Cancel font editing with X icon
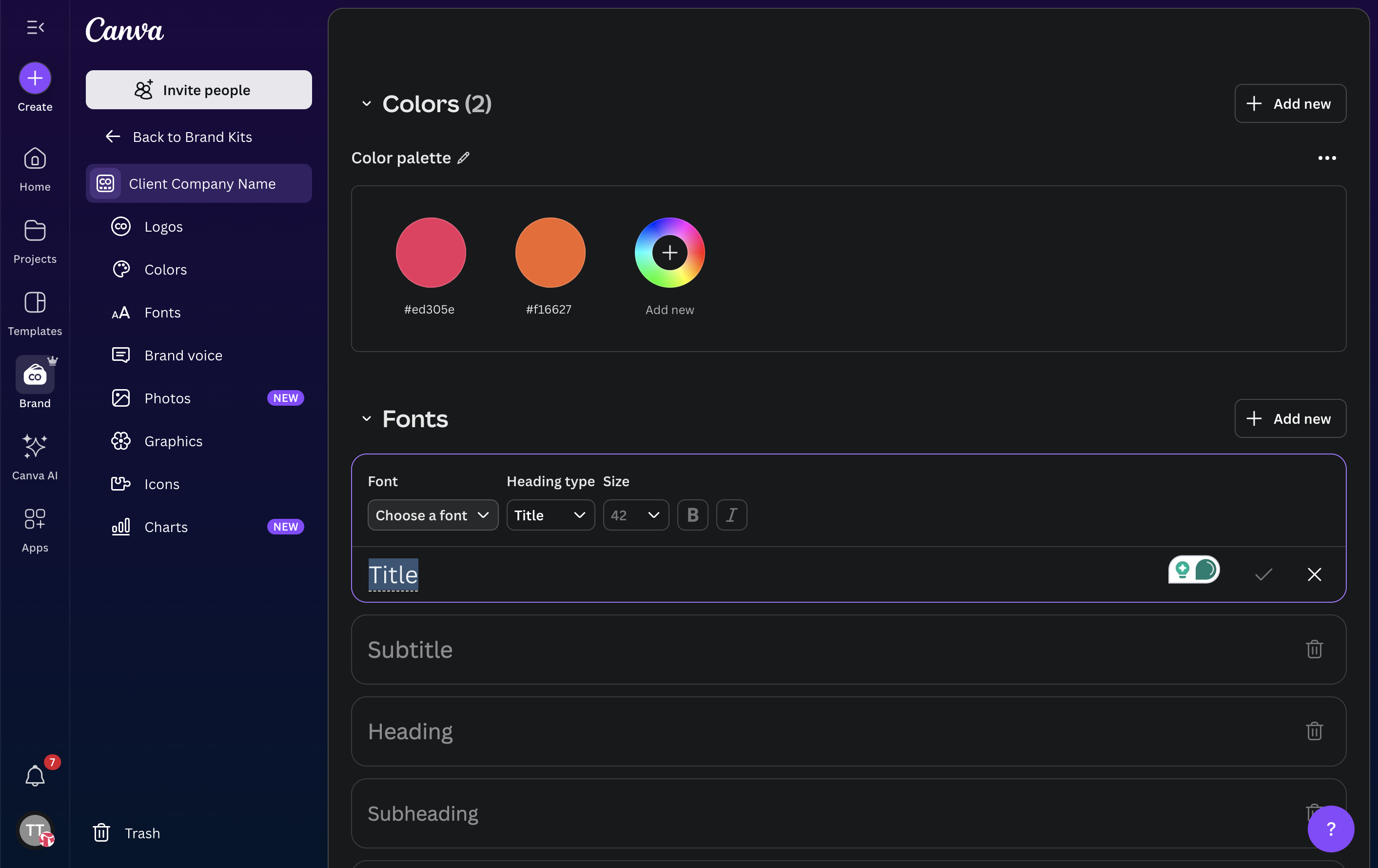Viewport: 1378px width, 868px height. (1314, 574)
